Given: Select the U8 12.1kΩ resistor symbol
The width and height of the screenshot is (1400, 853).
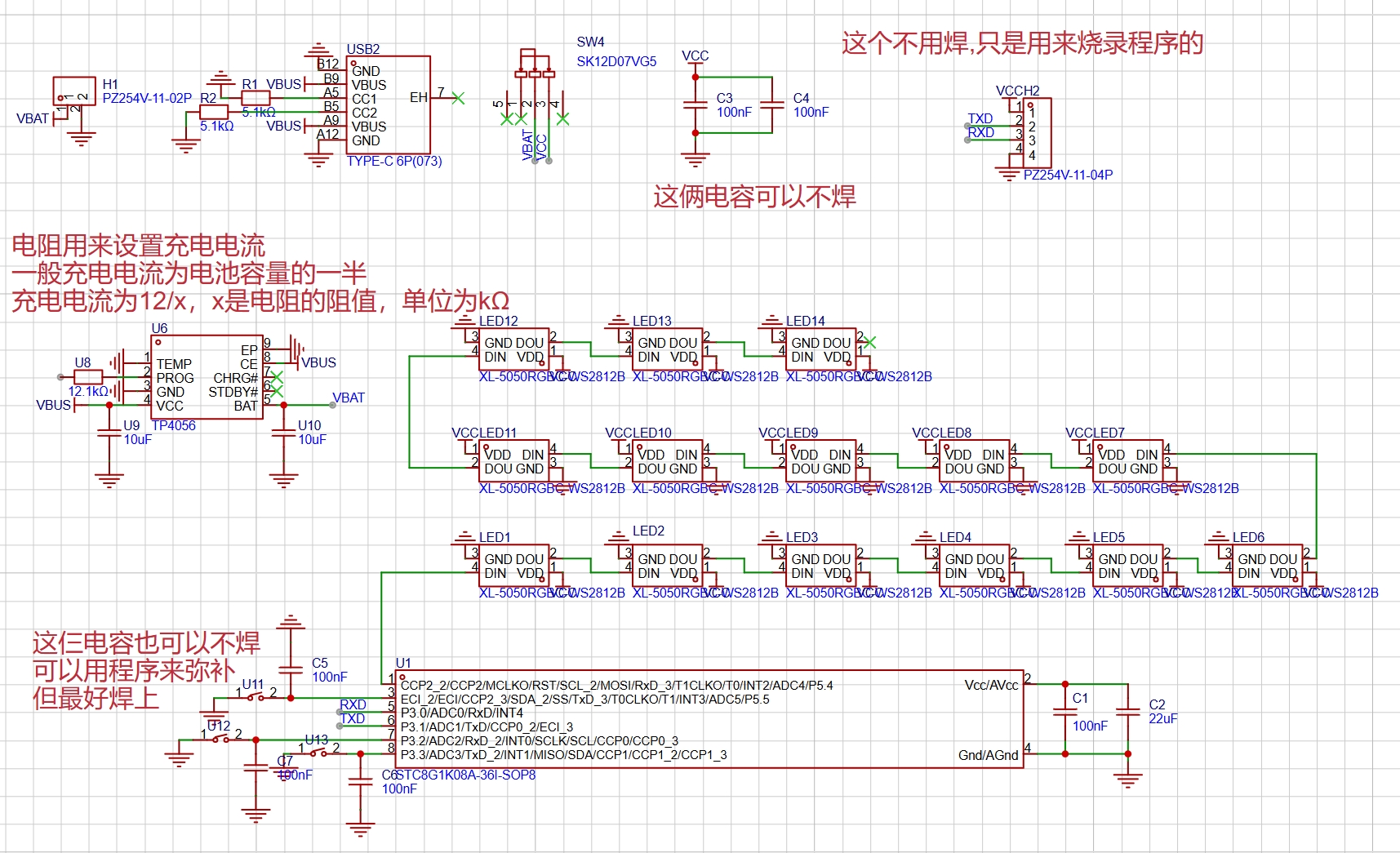Looking at the screenshot, I should [x=88, y=377].
